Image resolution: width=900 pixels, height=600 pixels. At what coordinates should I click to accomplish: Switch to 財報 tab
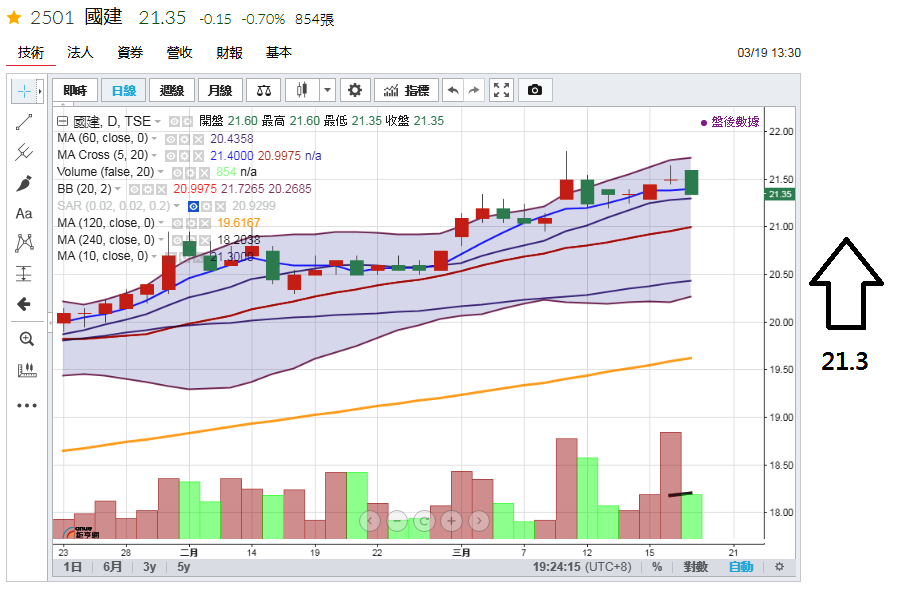[x=229, y=53]
